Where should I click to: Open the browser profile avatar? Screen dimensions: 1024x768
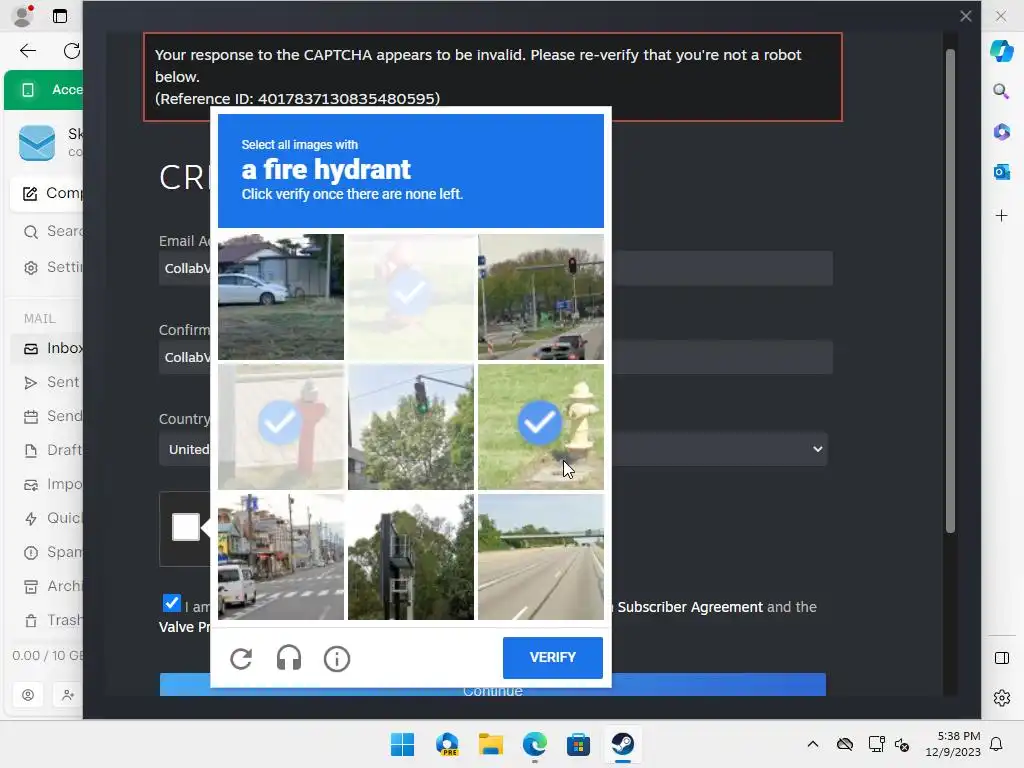(24, 16)
